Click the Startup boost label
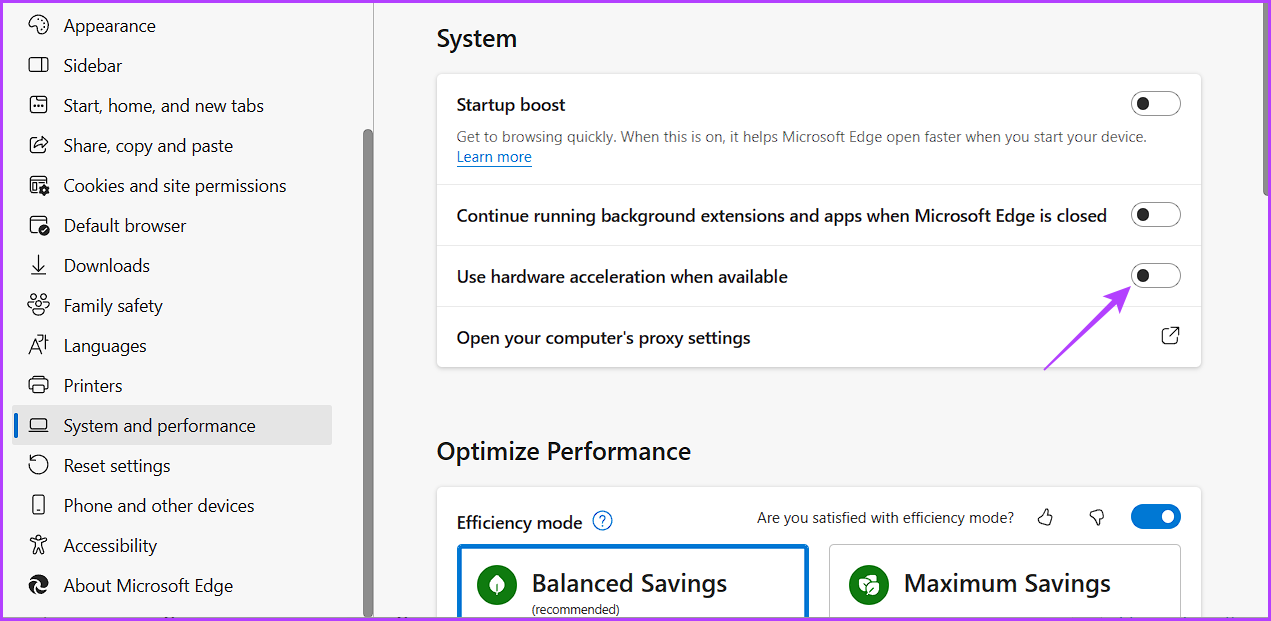1271x621 pixels. pos(511,105)
